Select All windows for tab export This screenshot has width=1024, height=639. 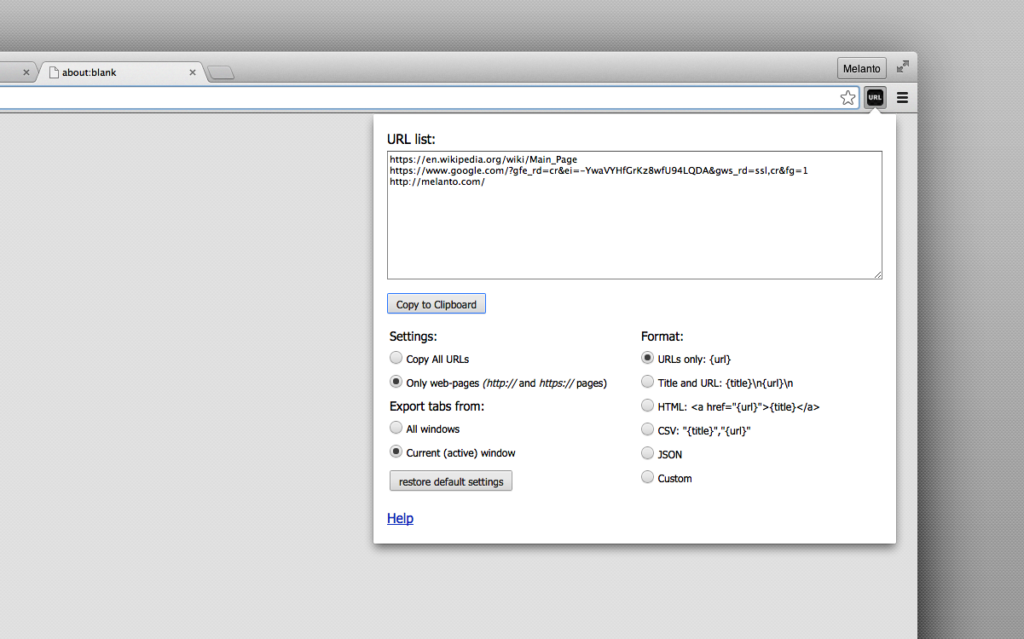[x=397, y=428]
